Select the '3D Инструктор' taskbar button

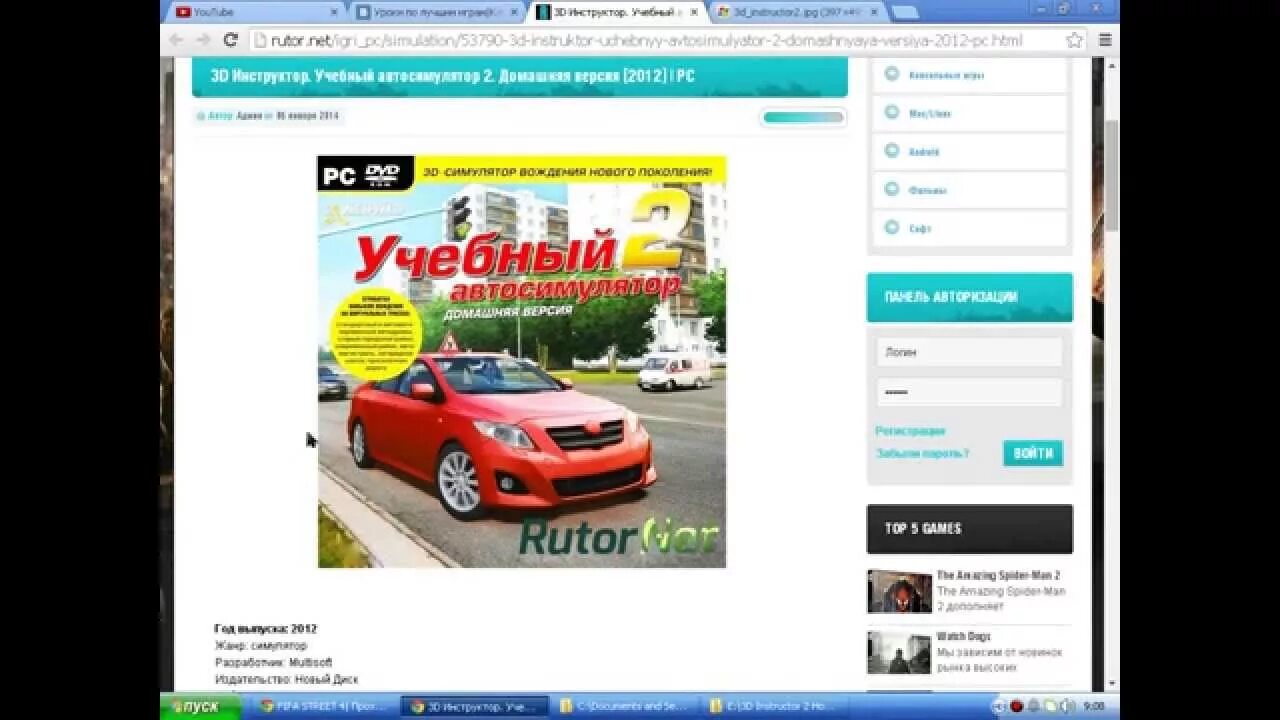[x=475, y=706]
